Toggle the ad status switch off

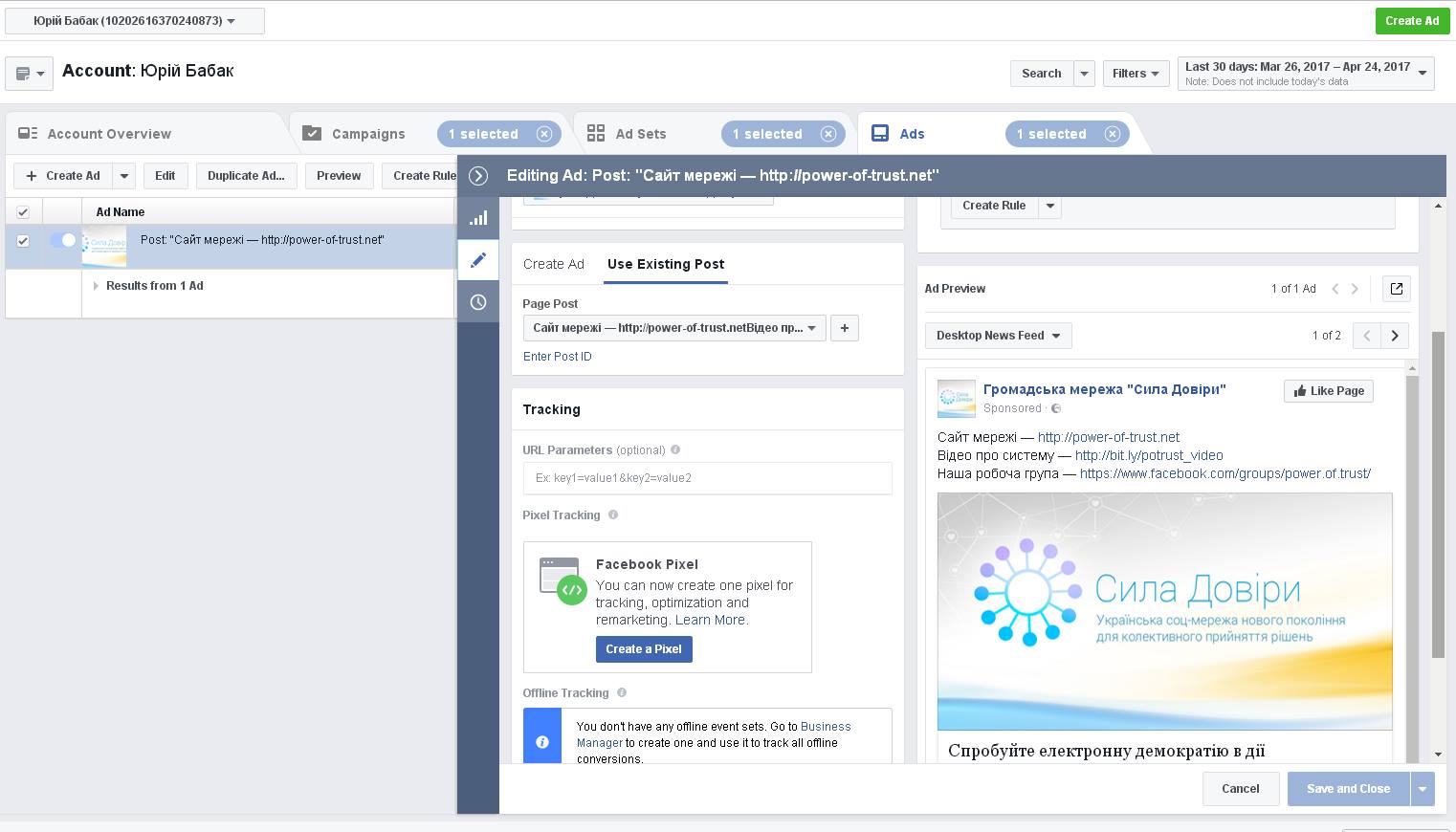[63, 240]
